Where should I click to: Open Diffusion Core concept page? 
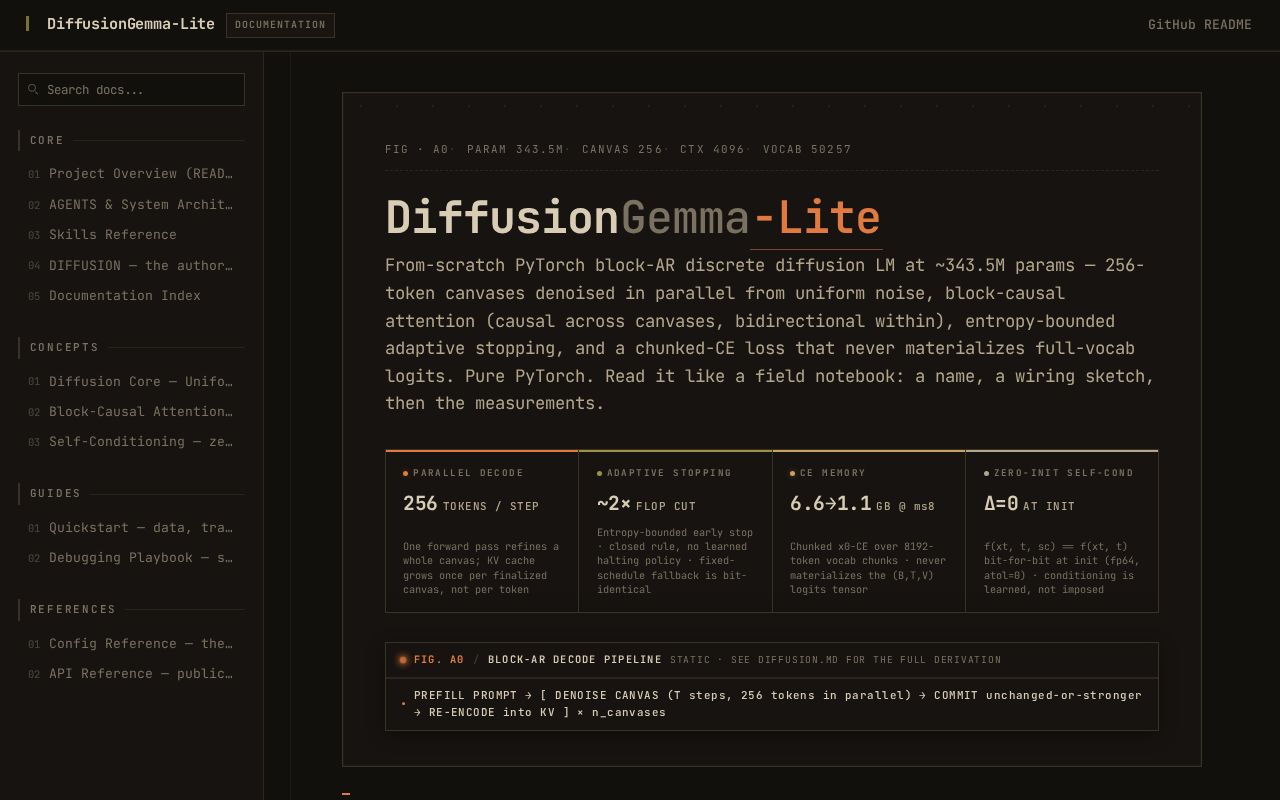point(131,382)
